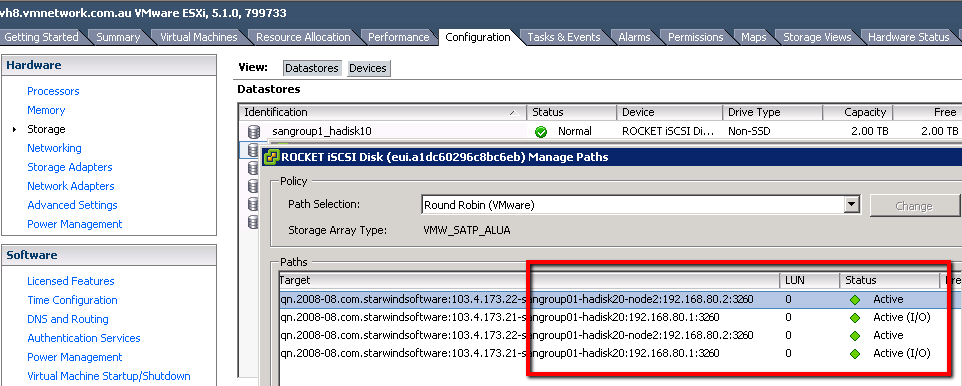This screenshot has width=962, height=386.
Task: Open the Maps tab
Action: click(753, 37)
